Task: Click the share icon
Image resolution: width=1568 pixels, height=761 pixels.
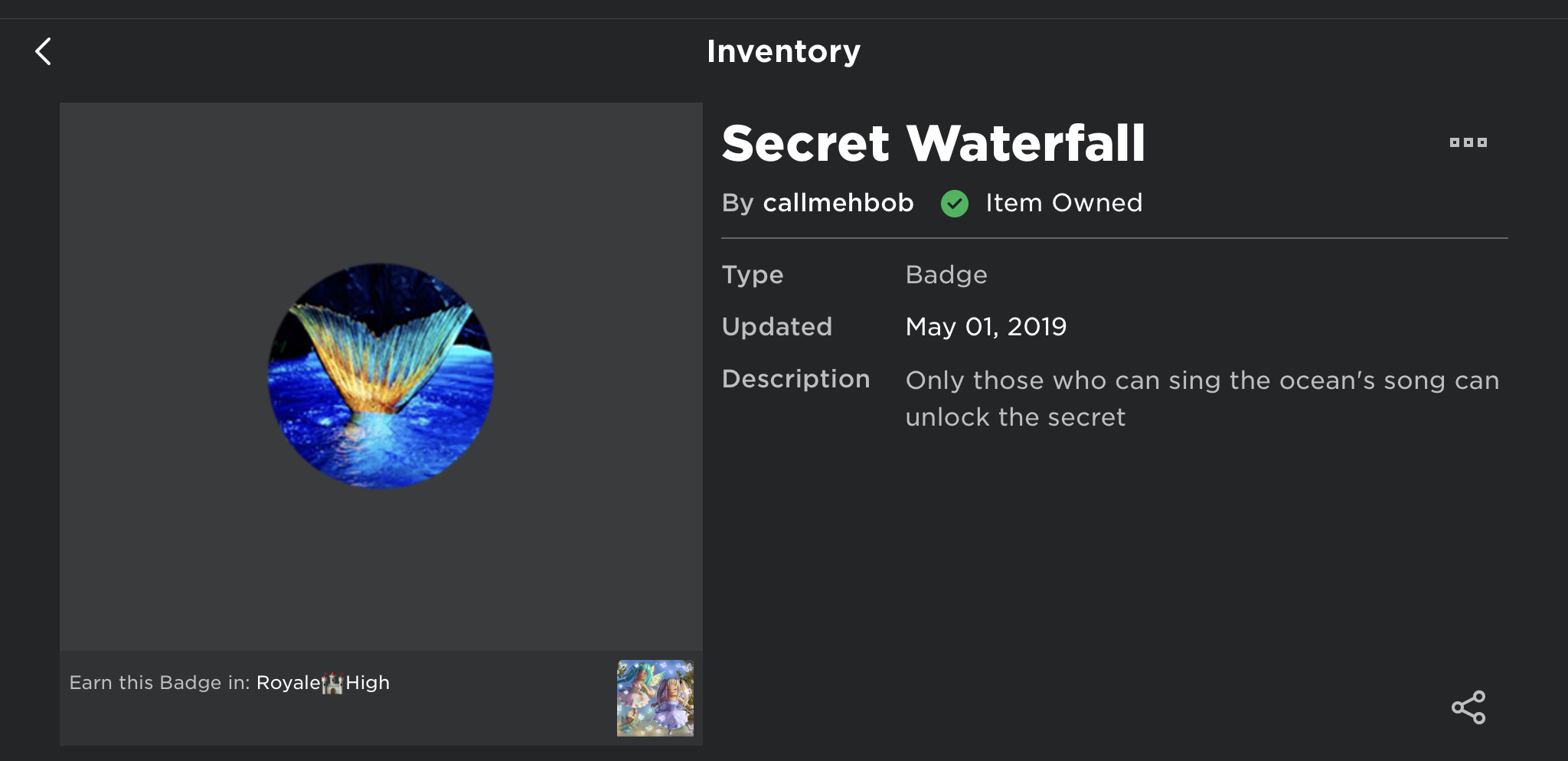Action: [x=1468, y=707]
